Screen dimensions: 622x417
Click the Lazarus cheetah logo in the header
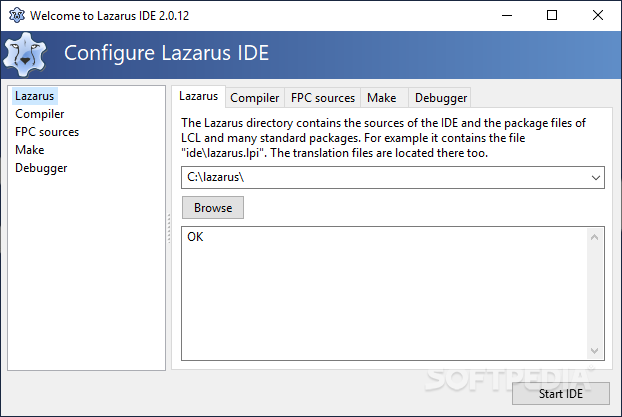[25, 55]
